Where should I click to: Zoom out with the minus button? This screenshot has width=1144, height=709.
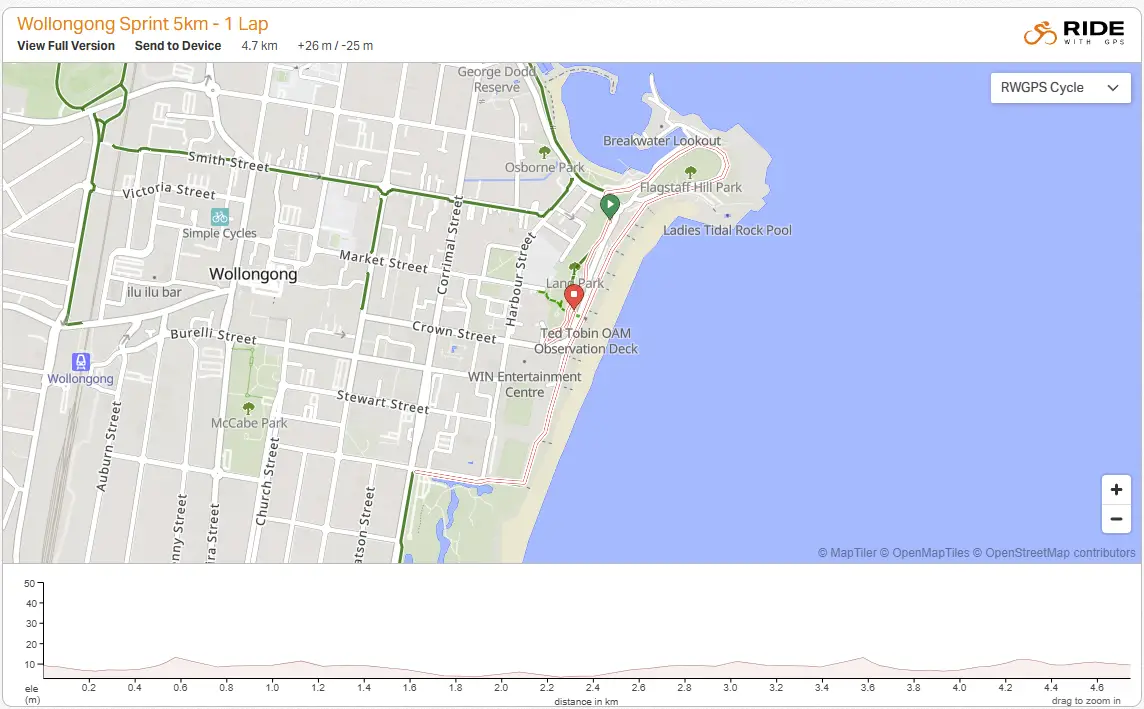point(1116,519)
